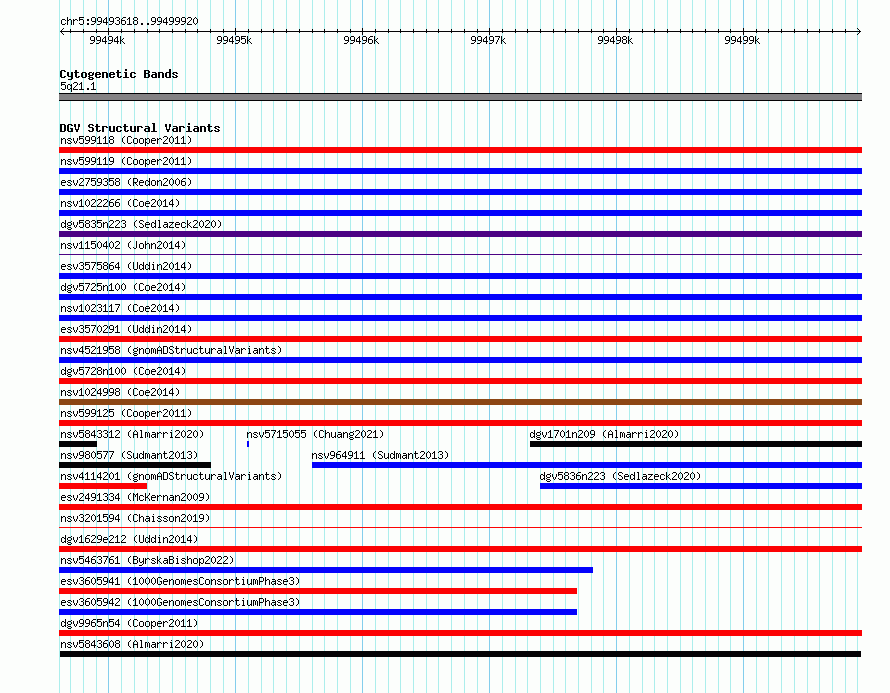Click the 99497k ruler tick label
The width and height of the screenshot is (890, 693).
pyautogui.click(x=488, y=40)
